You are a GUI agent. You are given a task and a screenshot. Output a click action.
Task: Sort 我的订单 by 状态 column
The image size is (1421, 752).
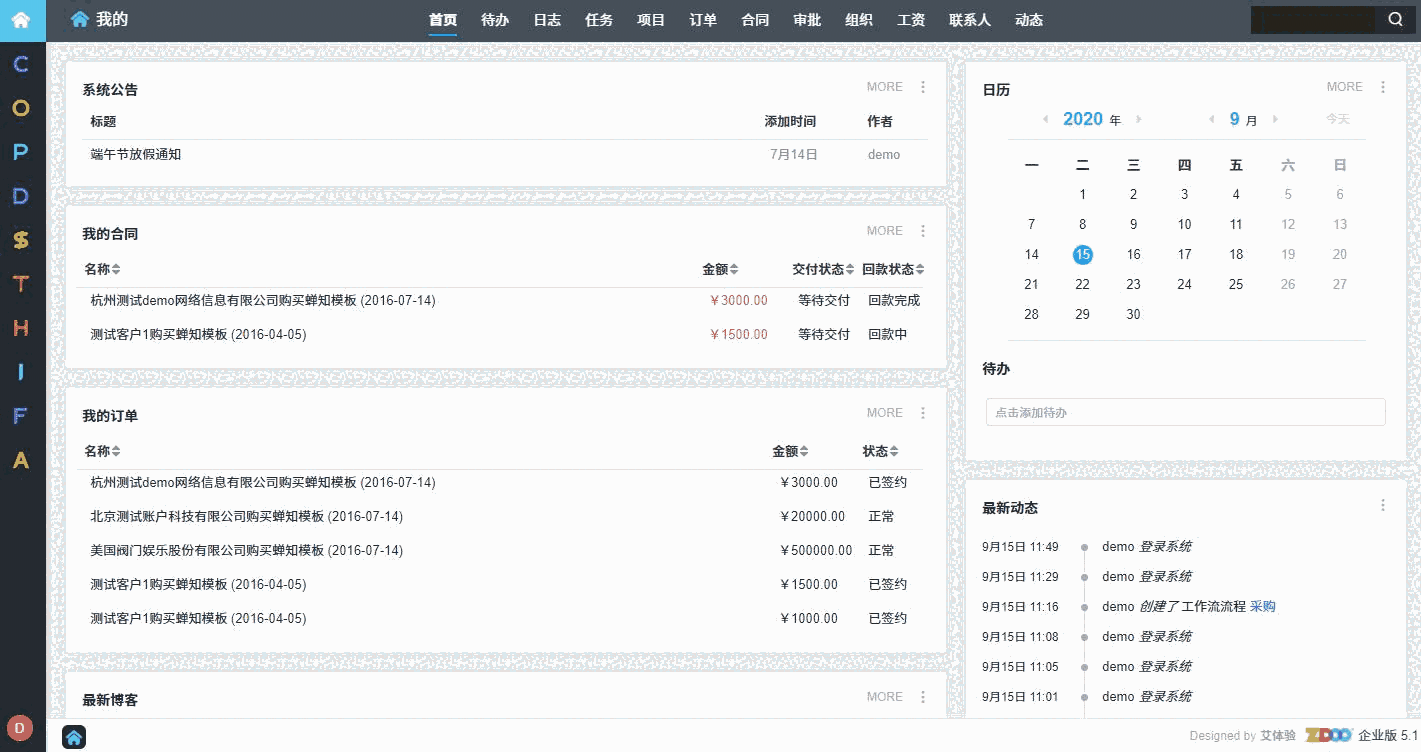click(x=878, y=450)
